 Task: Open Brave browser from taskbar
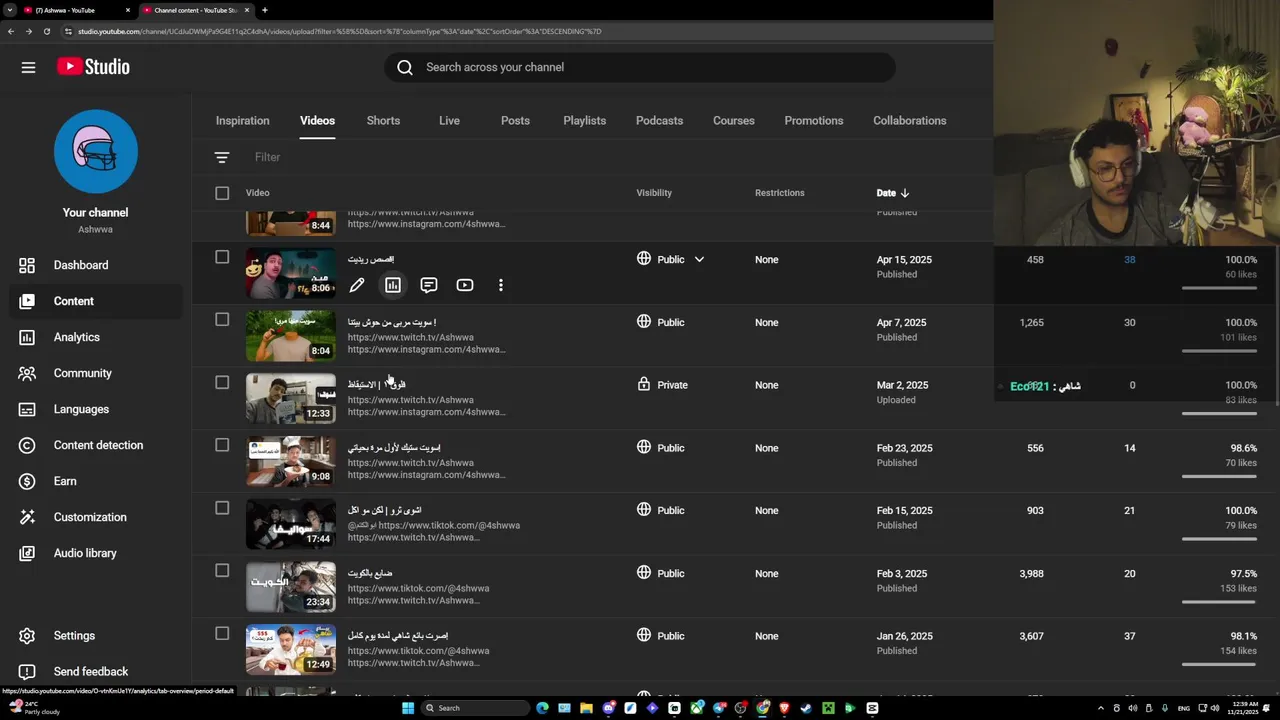click(784, 708)
